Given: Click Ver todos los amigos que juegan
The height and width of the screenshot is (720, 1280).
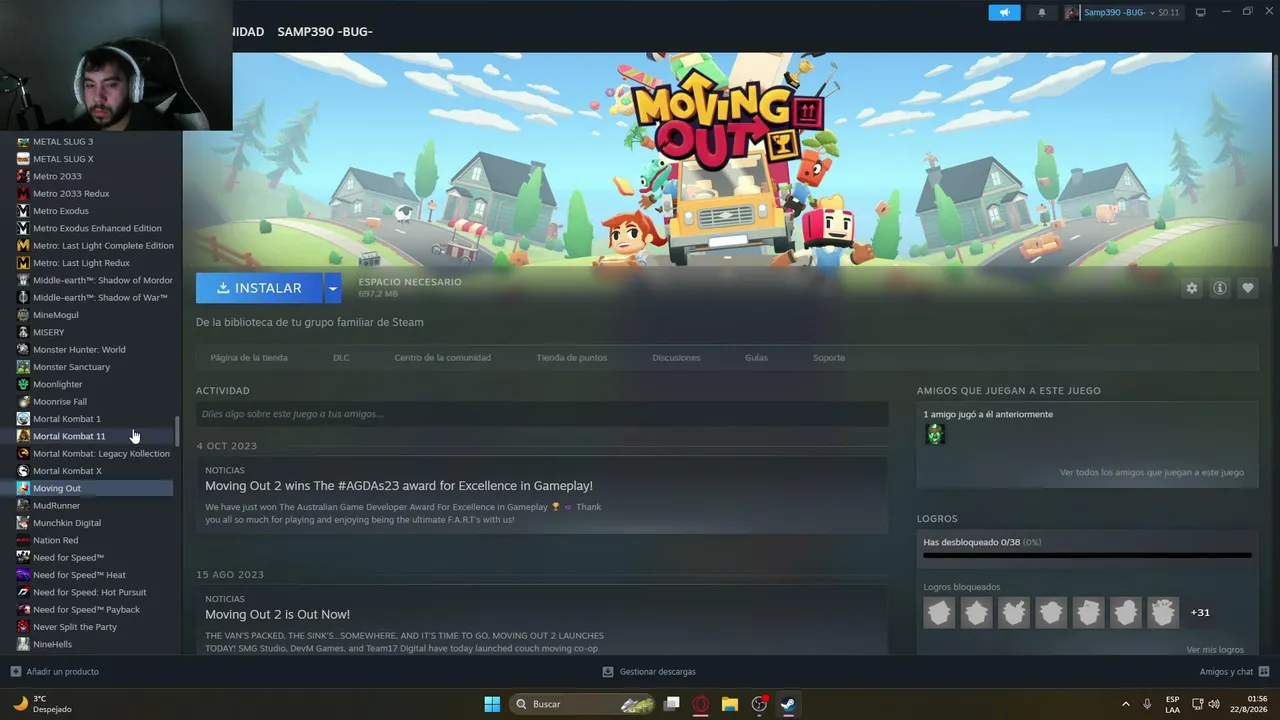Looking at the screenshot, I should click(1152, 472).
